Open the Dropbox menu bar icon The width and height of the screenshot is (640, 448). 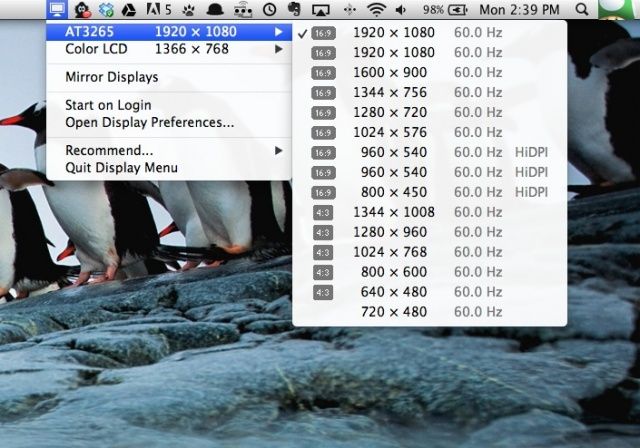coord(109,10)
